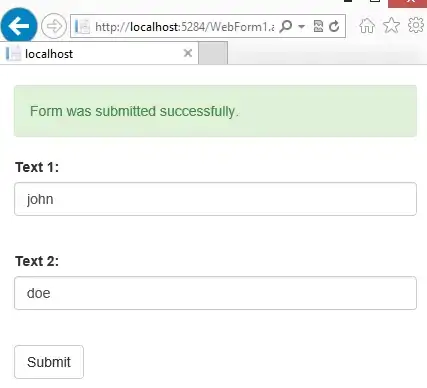The image size is (427, 388).
Task: Toggle the Compatibility View broken-page icon
Action: pyautogui.click(x=318, y=26)
